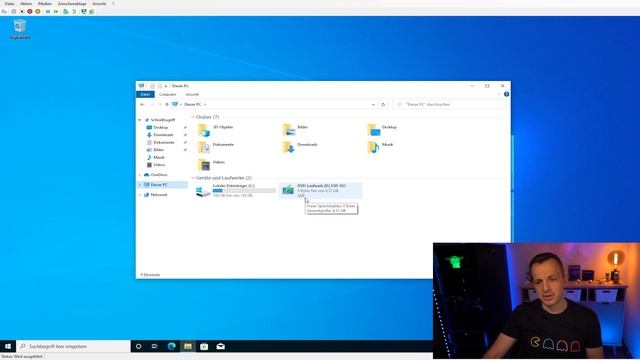Select the Desktop folder in Ordner group
The image size is (640, 360).
click(x=382, y=129)
